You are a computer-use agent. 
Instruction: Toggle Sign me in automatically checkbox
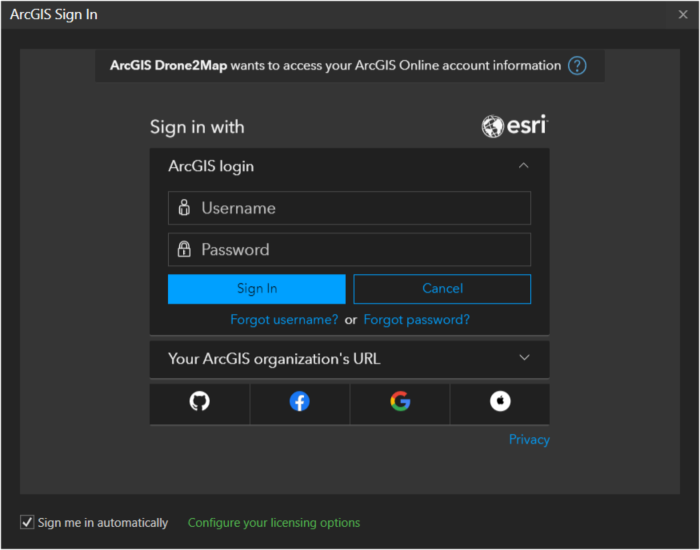pos(27,522)
